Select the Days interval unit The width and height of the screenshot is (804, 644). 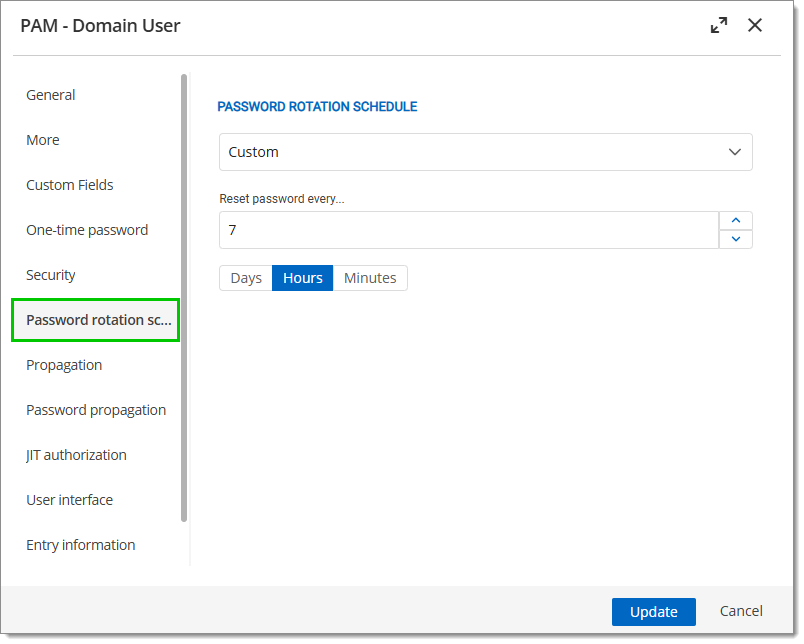pyautogui.click(x=246, y=278)
